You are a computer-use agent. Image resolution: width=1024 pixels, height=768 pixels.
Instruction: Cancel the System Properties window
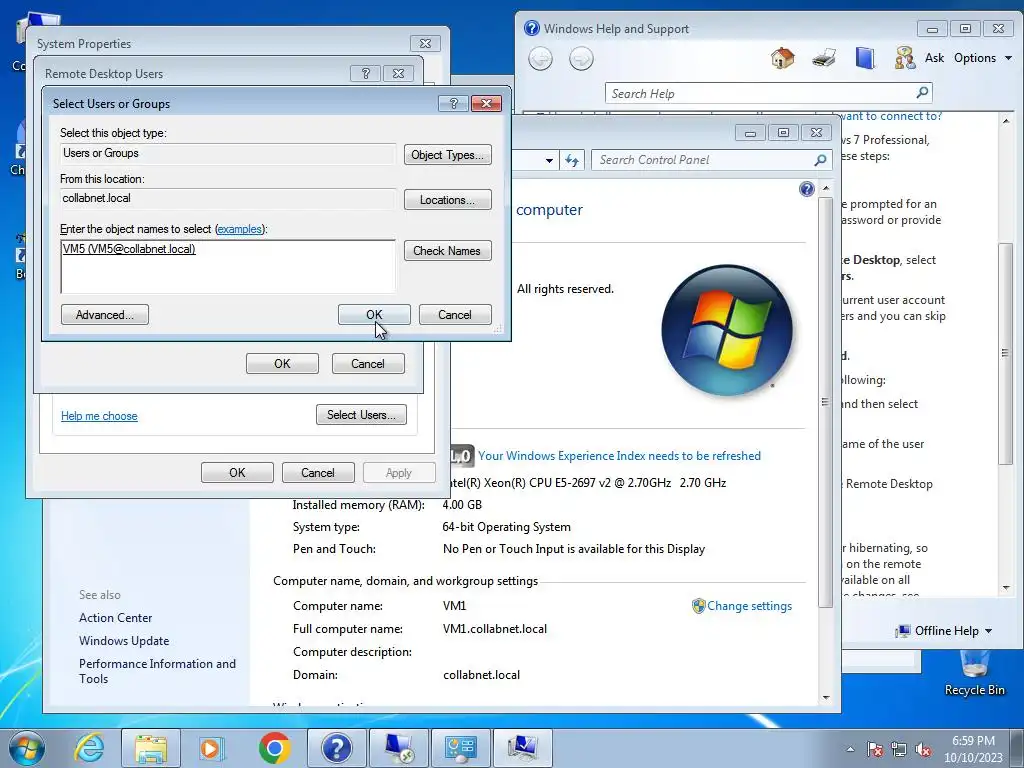click(318, 473)
